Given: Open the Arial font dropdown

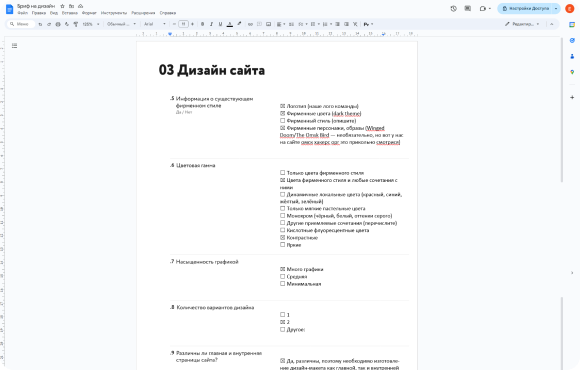Looking at the screenshot, I should [155, 24].
